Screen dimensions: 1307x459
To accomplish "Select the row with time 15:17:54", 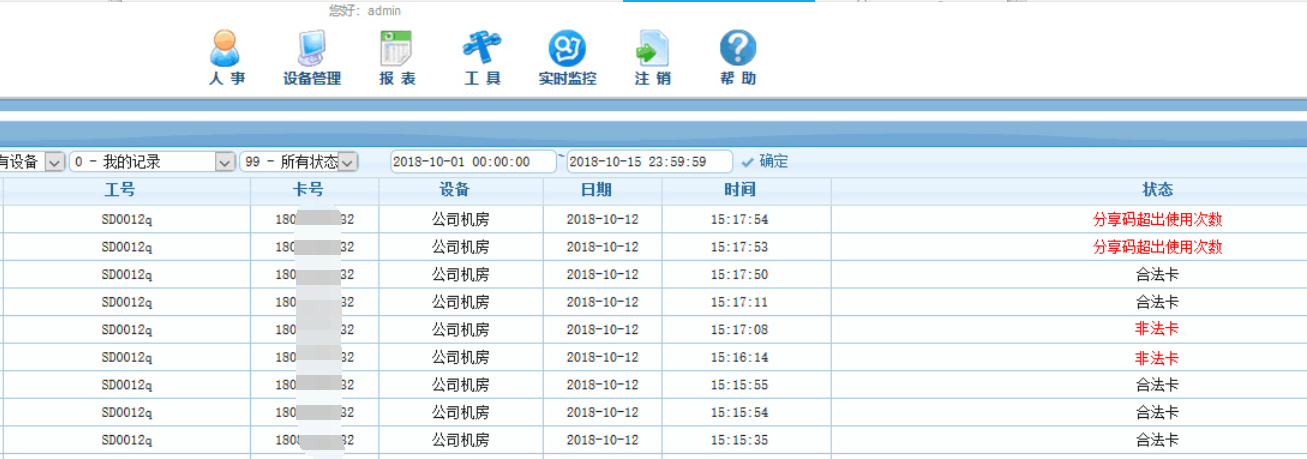I will coord(739,219).
